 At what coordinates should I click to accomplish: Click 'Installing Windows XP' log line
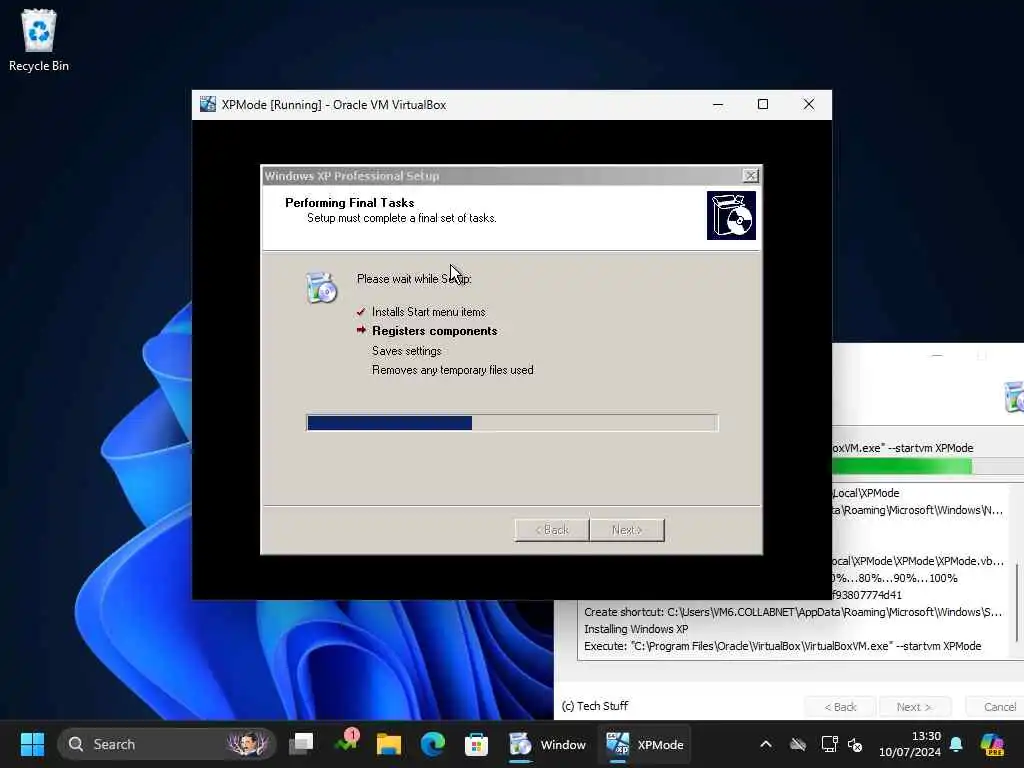tap(635, 629)
